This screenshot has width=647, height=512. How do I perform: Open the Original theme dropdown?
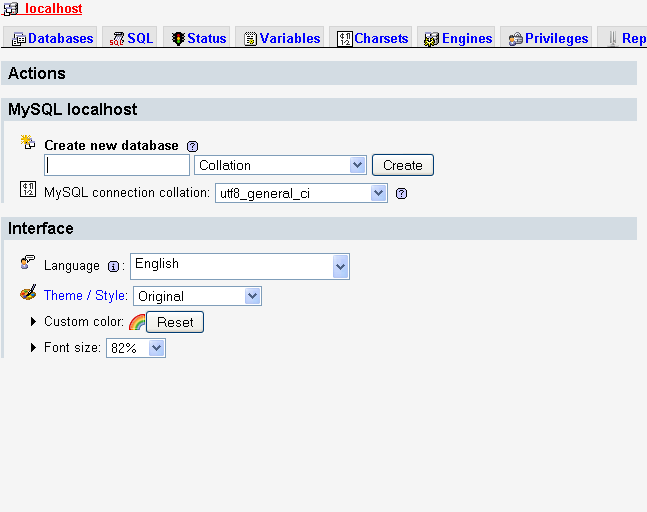(197, 296)
